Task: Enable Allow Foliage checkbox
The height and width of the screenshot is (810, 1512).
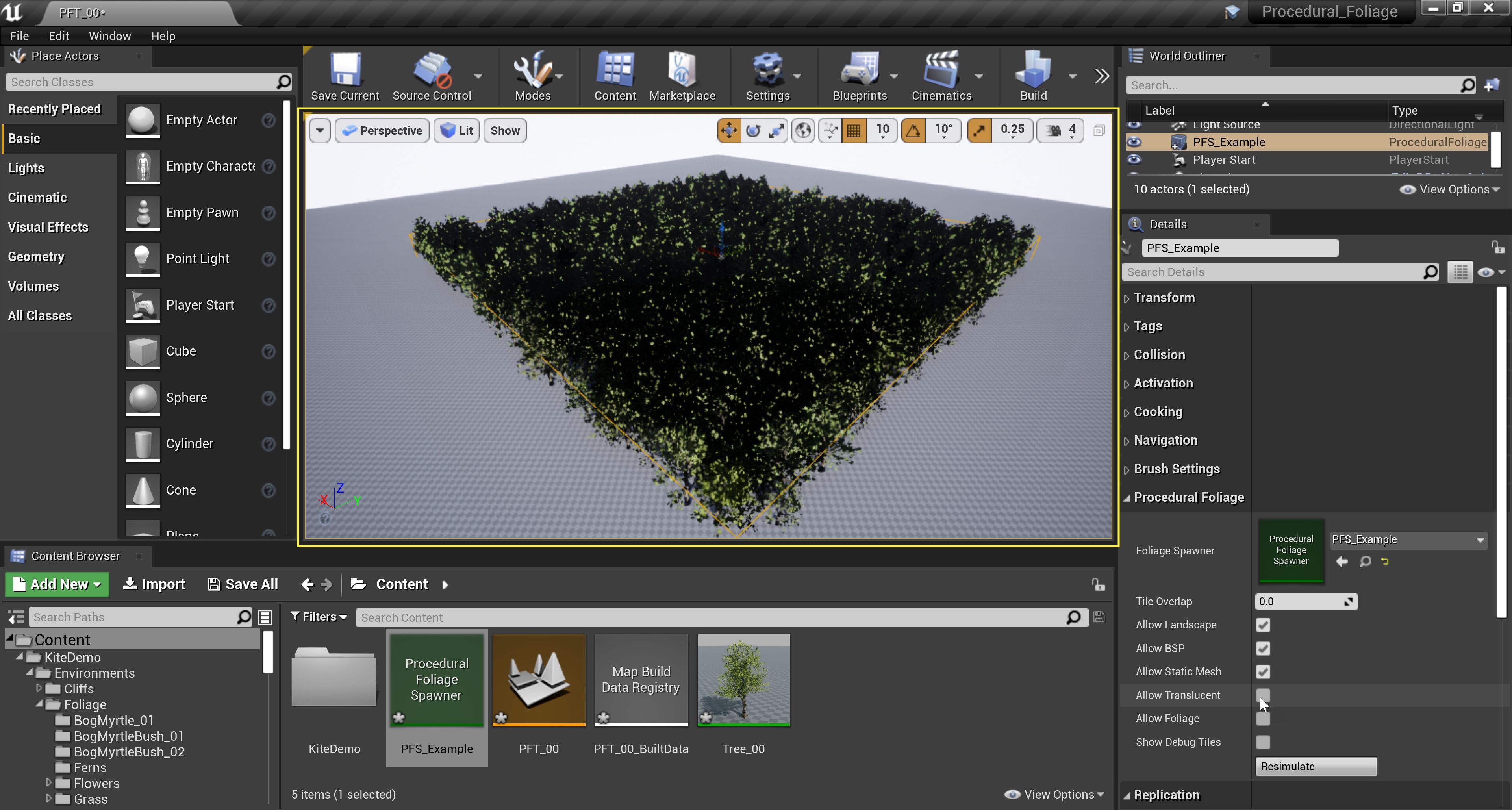Action: coord(1262,719)
